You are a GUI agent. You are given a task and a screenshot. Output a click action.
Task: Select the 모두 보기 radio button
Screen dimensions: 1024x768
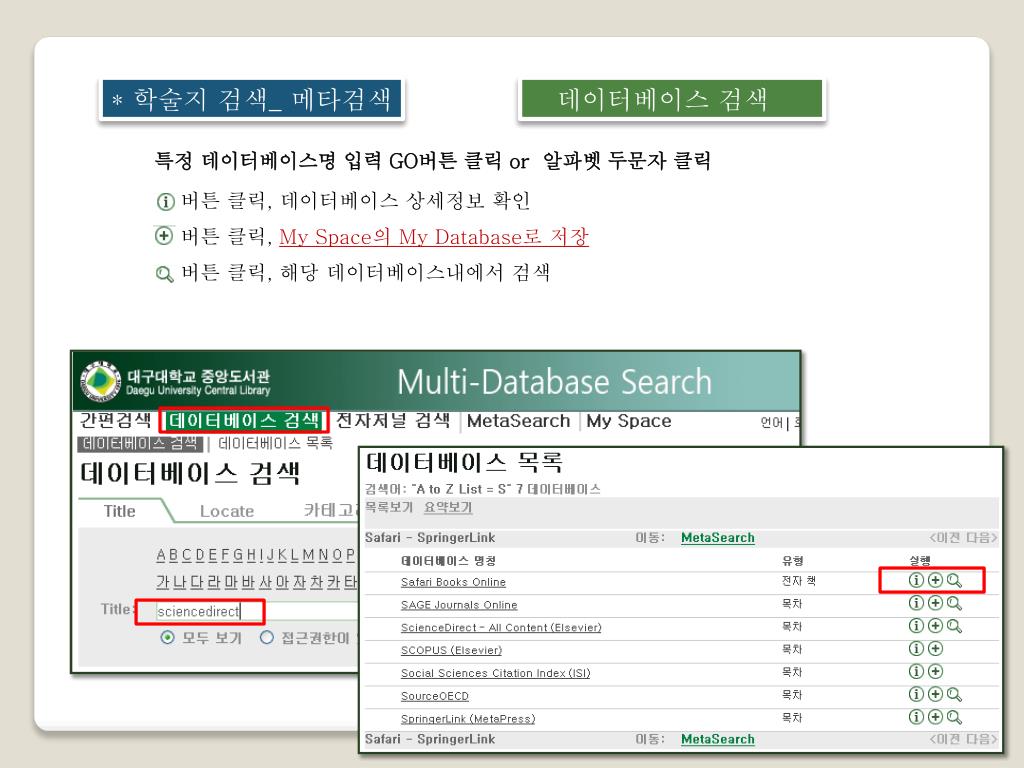pos(167,637)
